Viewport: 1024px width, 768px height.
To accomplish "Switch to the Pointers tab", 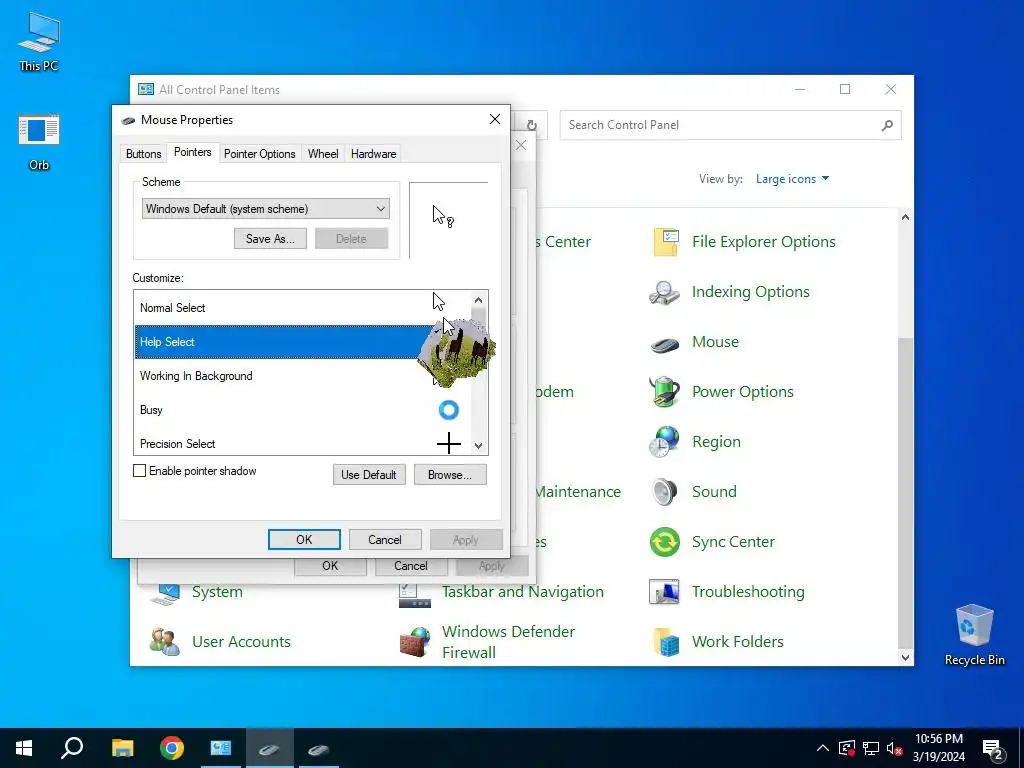I will pos(193,152).
